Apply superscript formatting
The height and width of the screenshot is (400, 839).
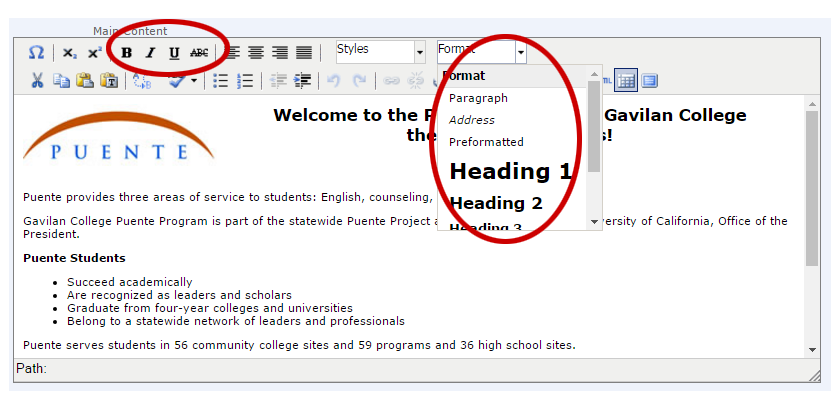(94, 53)
